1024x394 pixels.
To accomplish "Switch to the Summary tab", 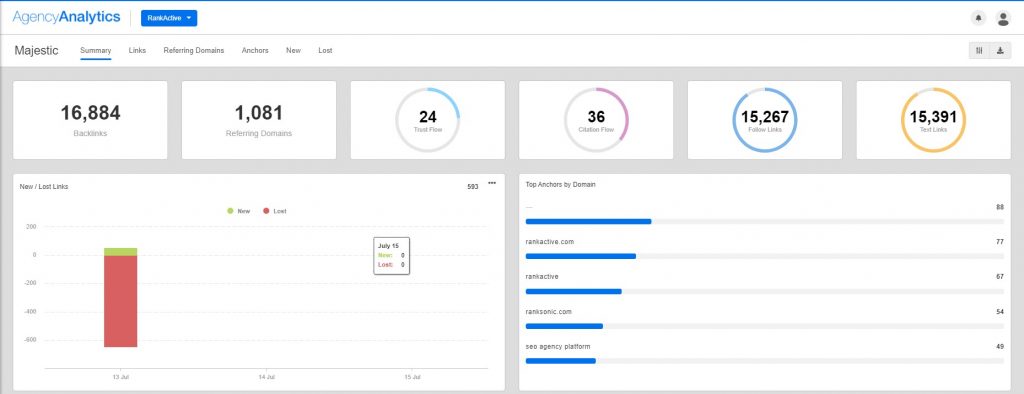I will [x=95, y=50].
